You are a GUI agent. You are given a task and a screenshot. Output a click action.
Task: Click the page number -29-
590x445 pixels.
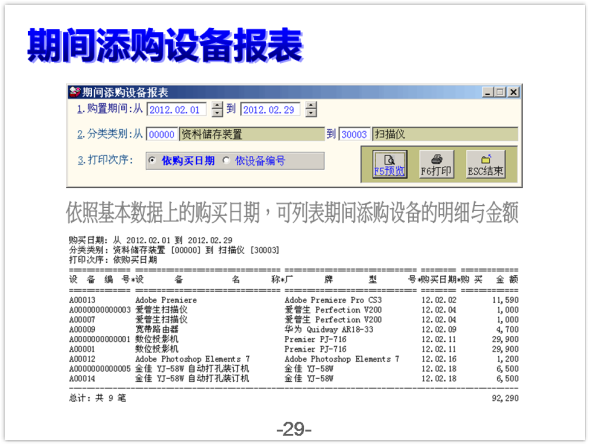(x=294, y=429)
